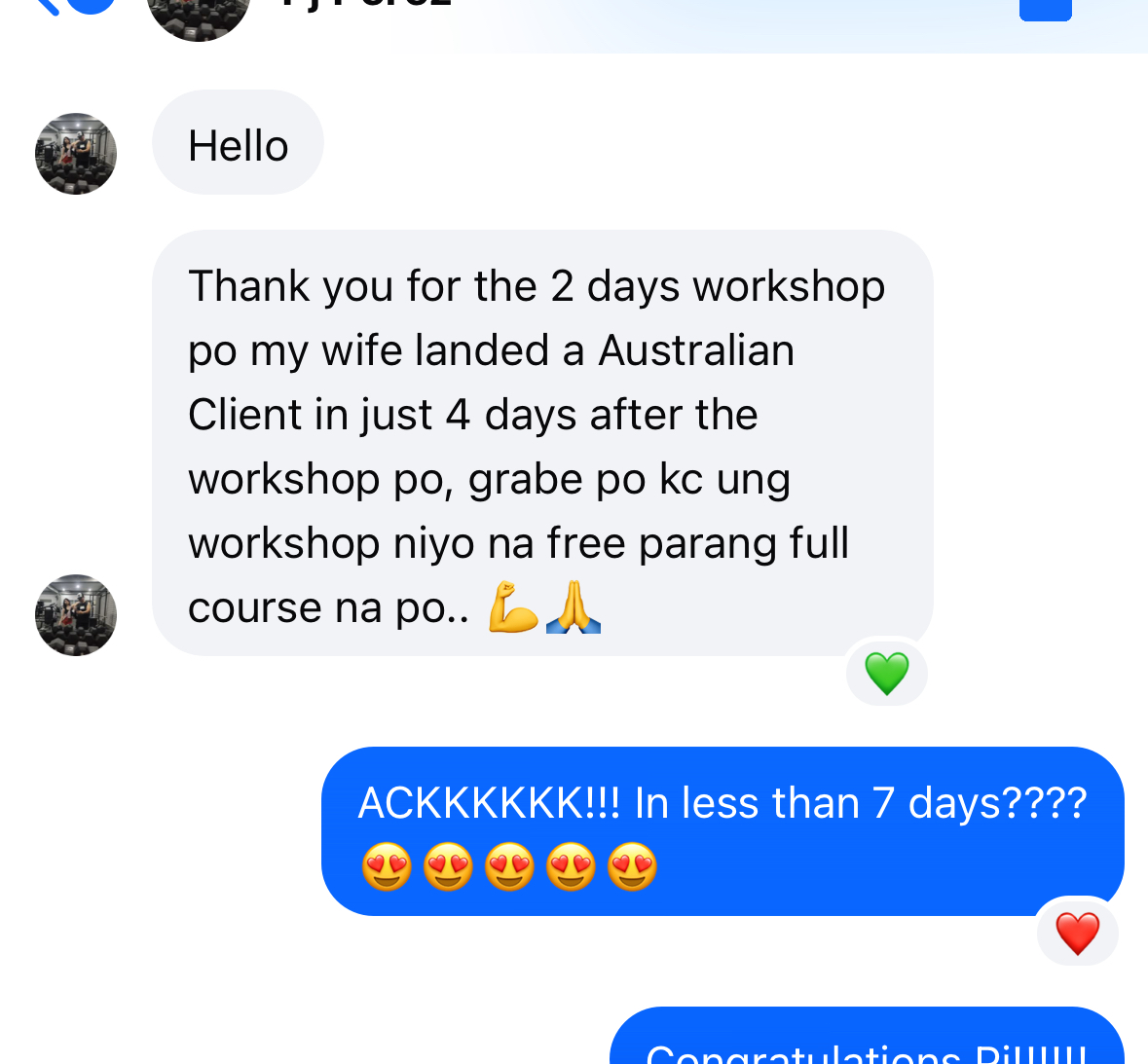The height and width of the screenshot is (1064, 1148).
Task: Tap the flexed biceps emoji
Action: [513, 606]
